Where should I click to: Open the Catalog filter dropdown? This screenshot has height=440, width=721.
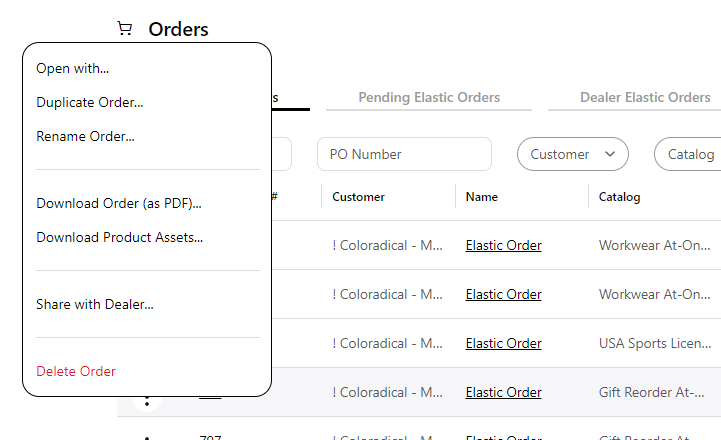click(x=690, y=154)
